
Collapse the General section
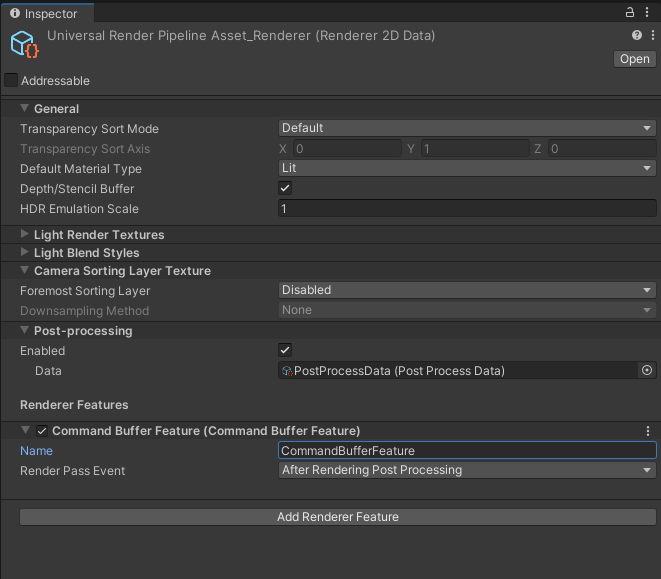tap(24, 108)
